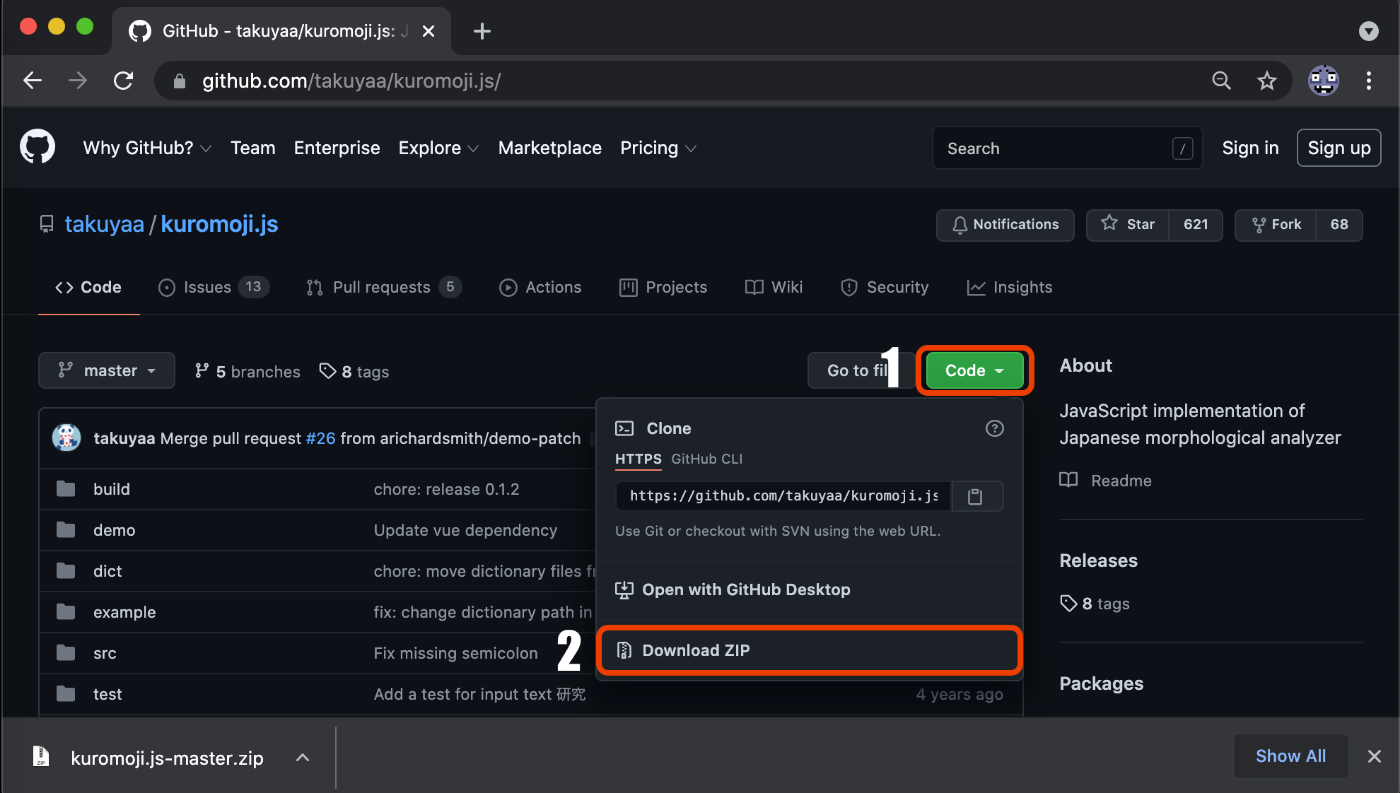Star the repository
This screenshot has height=793, width=1400.
coord(1127,225)
